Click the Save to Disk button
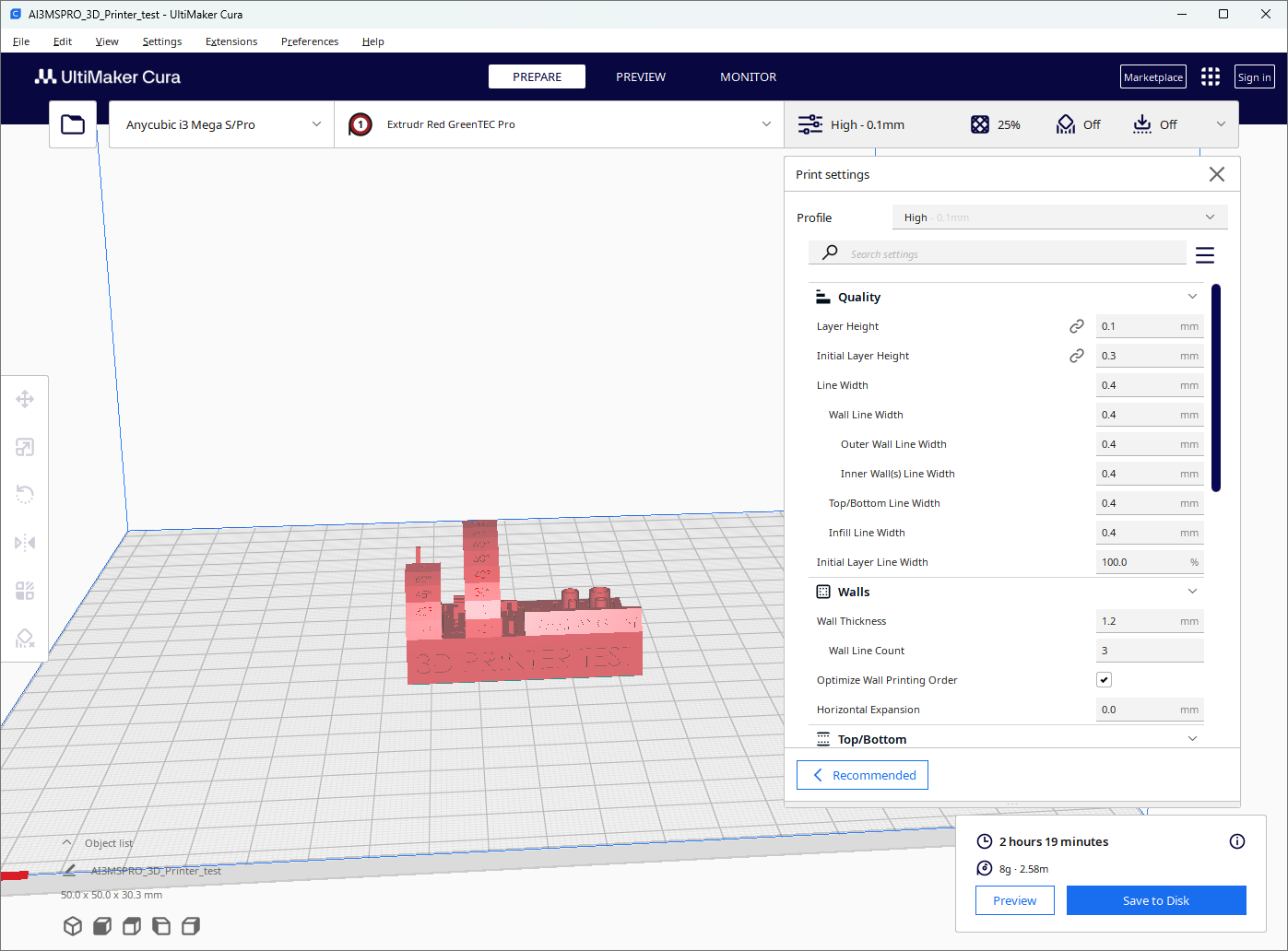 [1155, 900]
